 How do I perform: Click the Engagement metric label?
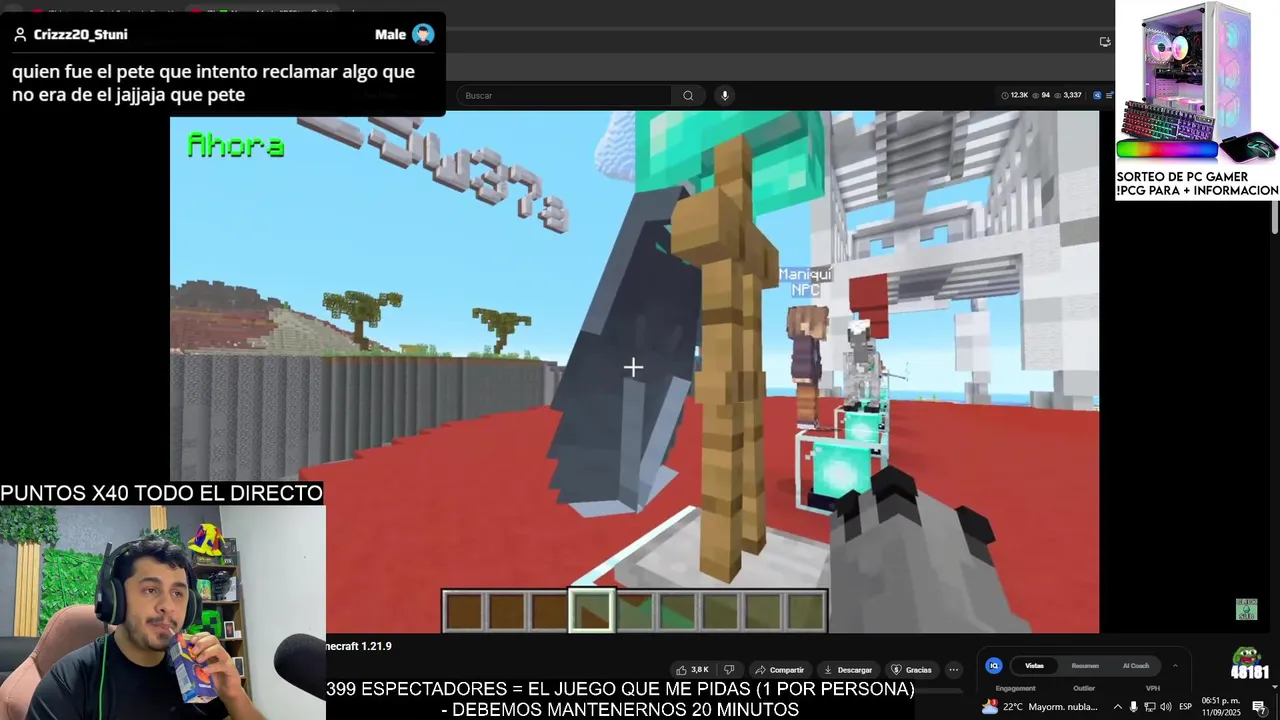(1015, 688)
